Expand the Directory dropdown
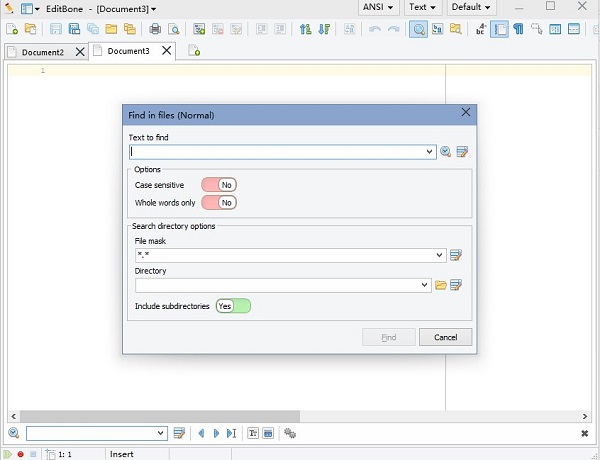 coord(424,285)
